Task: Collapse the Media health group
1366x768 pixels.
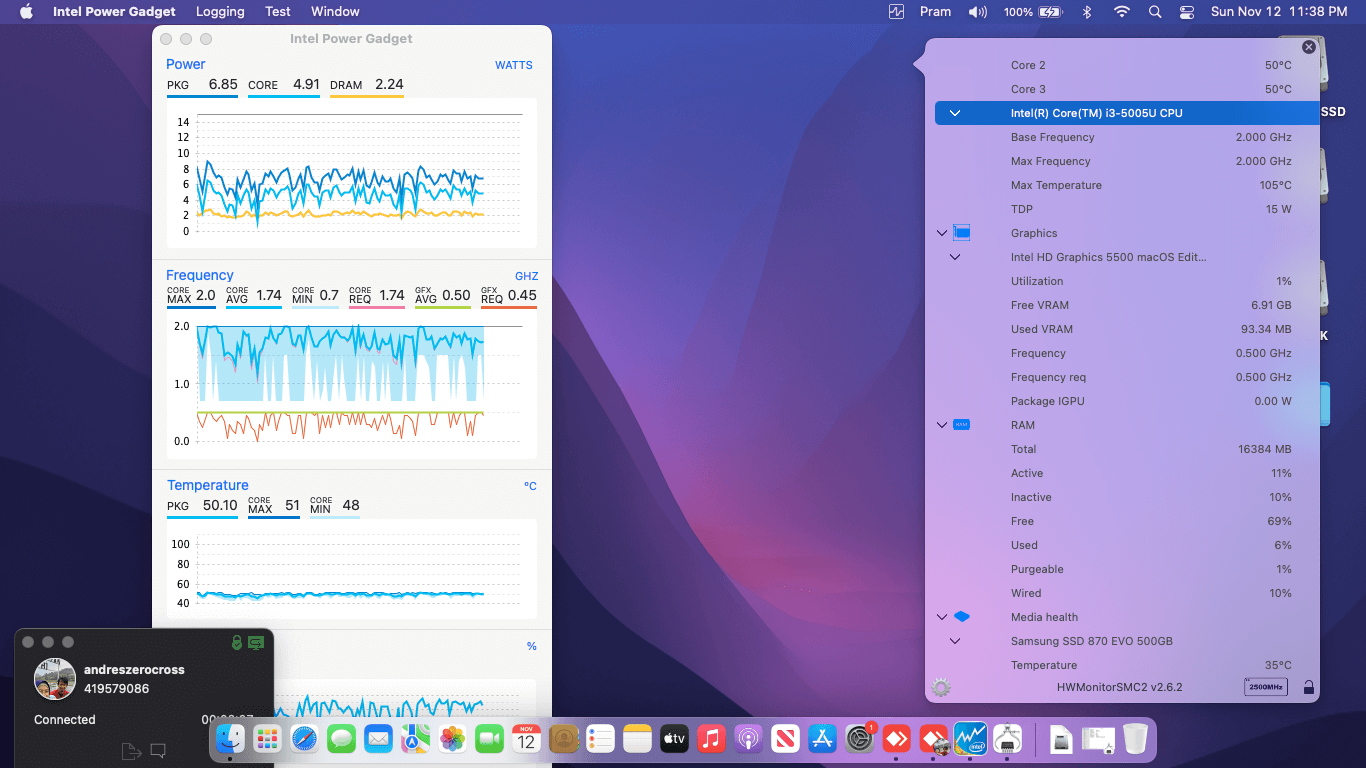Action: 941,617
